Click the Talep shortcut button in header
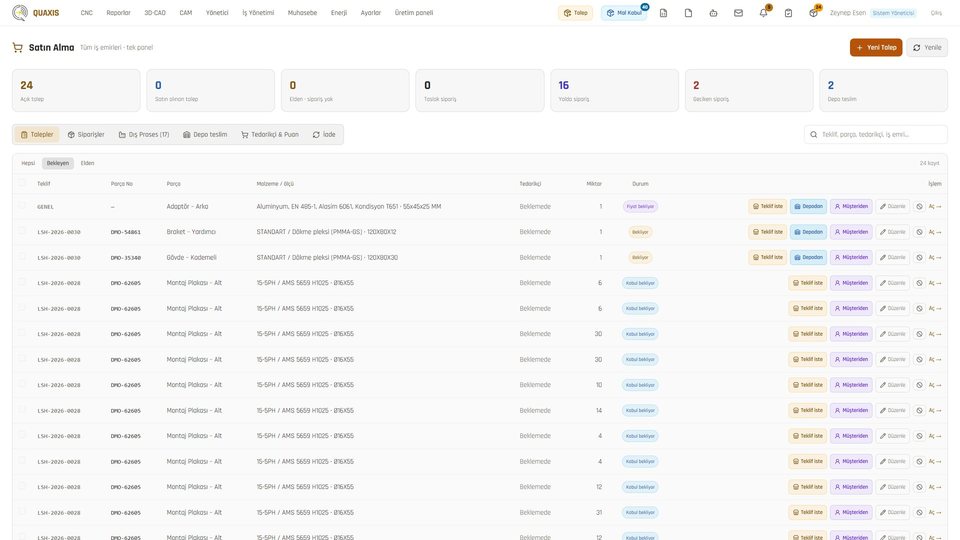 click(x=576, y=13)
